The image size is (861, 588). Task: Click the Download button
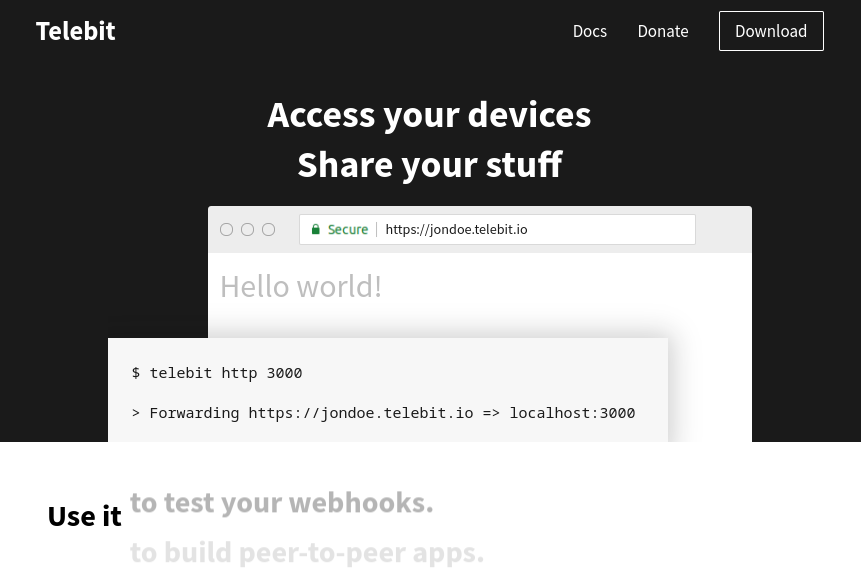point(771,31)
